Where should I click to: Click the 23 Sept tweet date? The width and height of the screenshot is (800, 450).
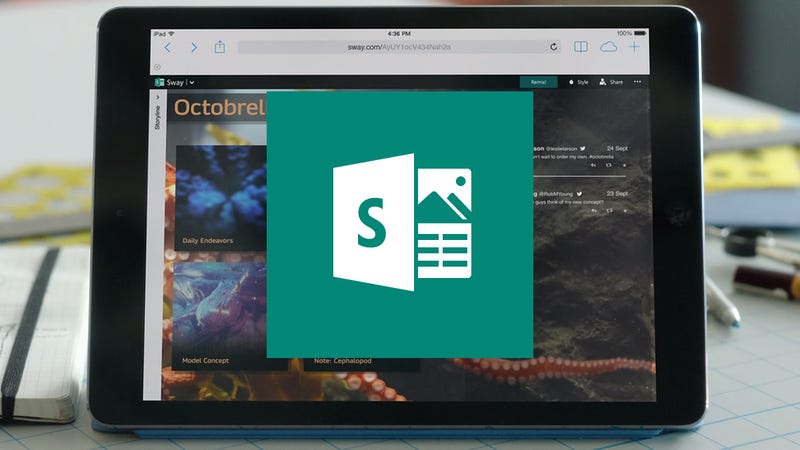(x=617, y=193)
